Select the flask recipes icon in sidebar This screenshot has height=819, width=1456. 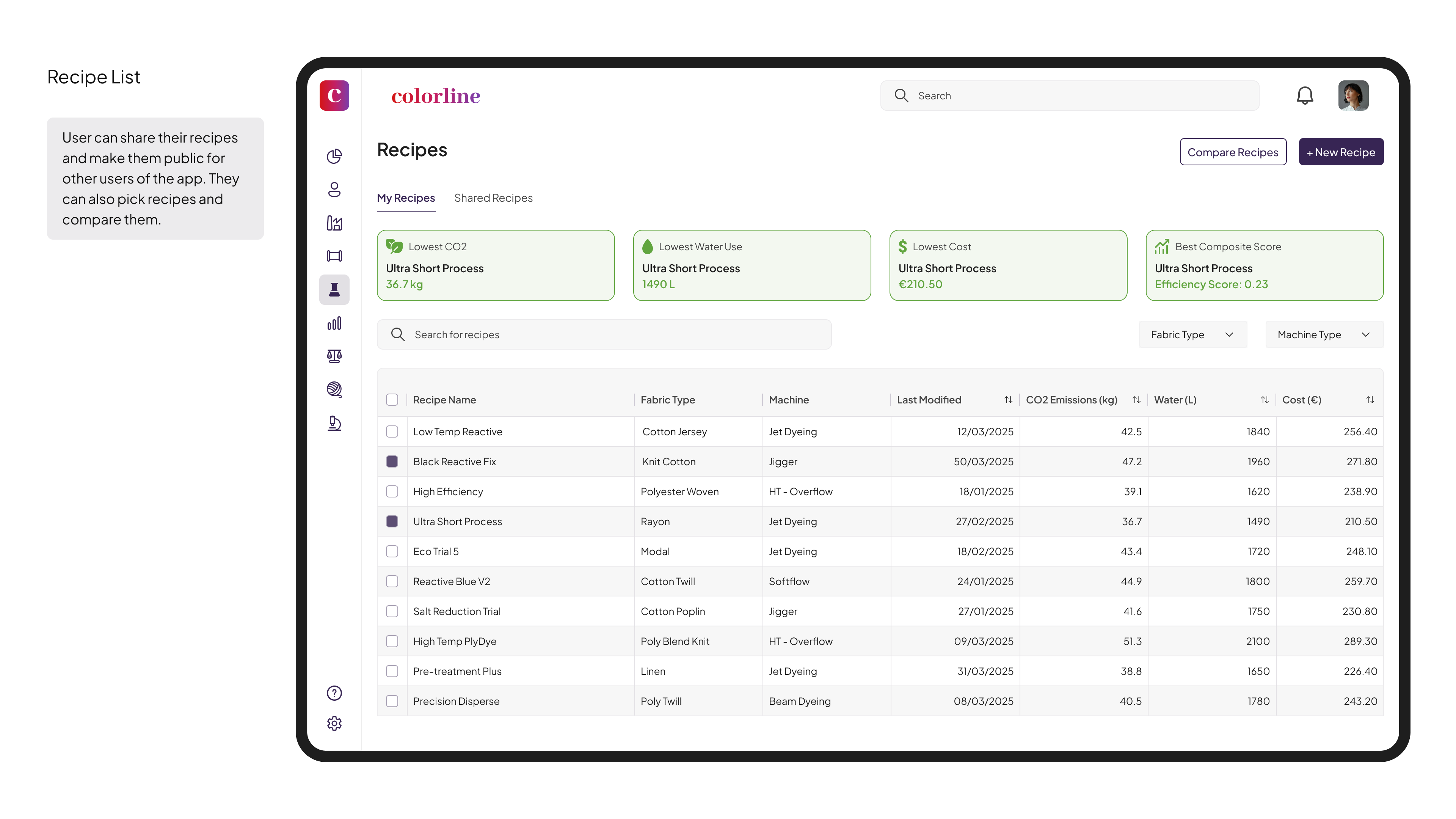334,289
